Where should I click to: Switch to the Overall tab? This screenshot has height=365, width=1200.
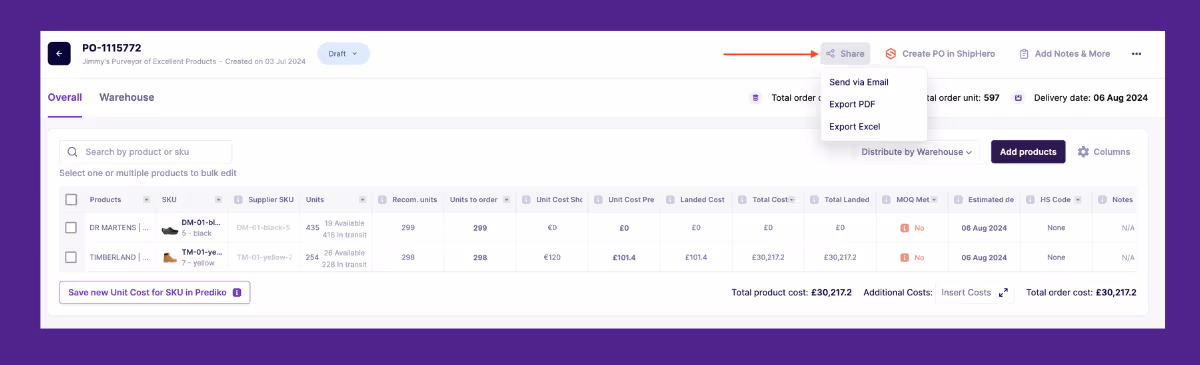tap(65, 98)
